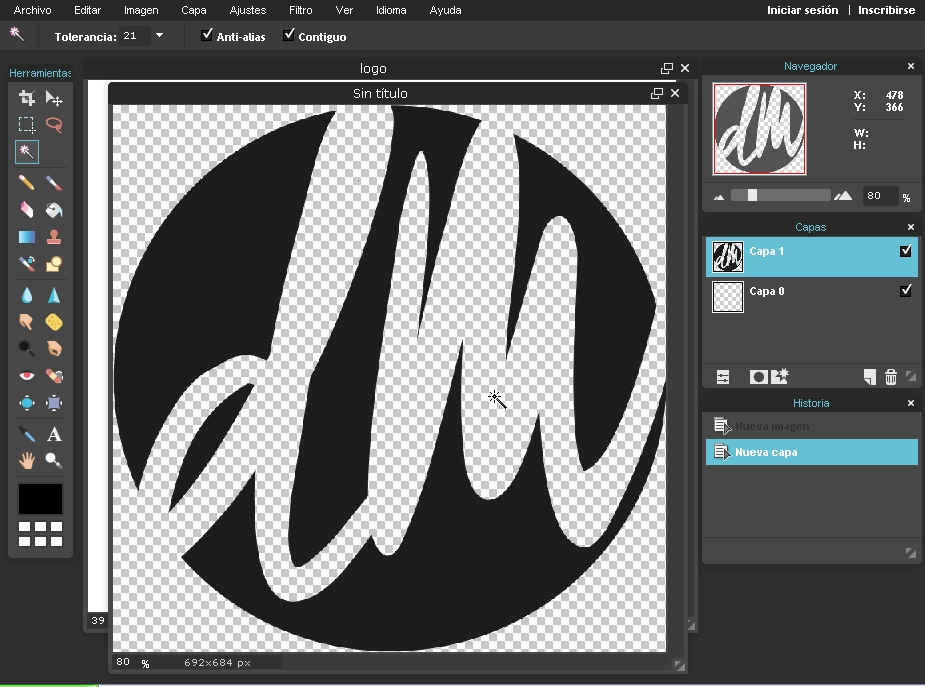Select the Bloat tool
Viewport: 925px width, 687px height.
pos(27,403)
